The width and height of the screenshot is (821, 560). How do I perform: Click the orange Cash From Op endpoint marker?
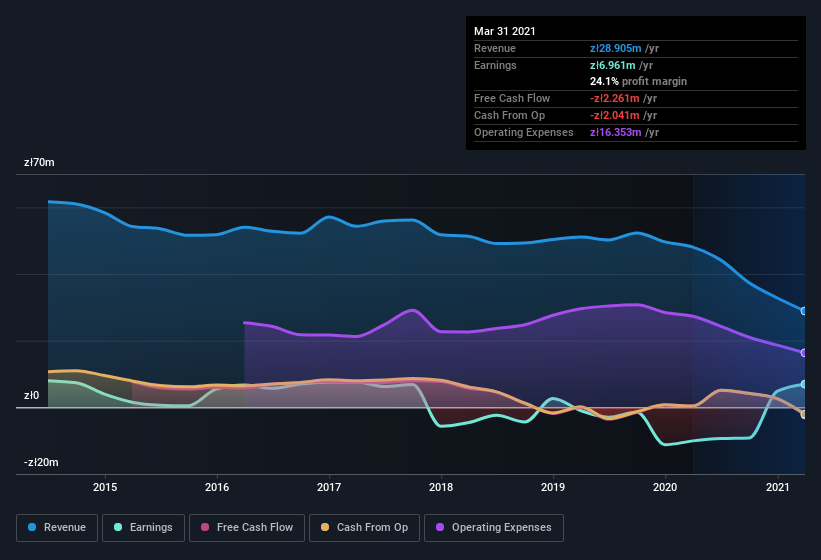[804, 414]
